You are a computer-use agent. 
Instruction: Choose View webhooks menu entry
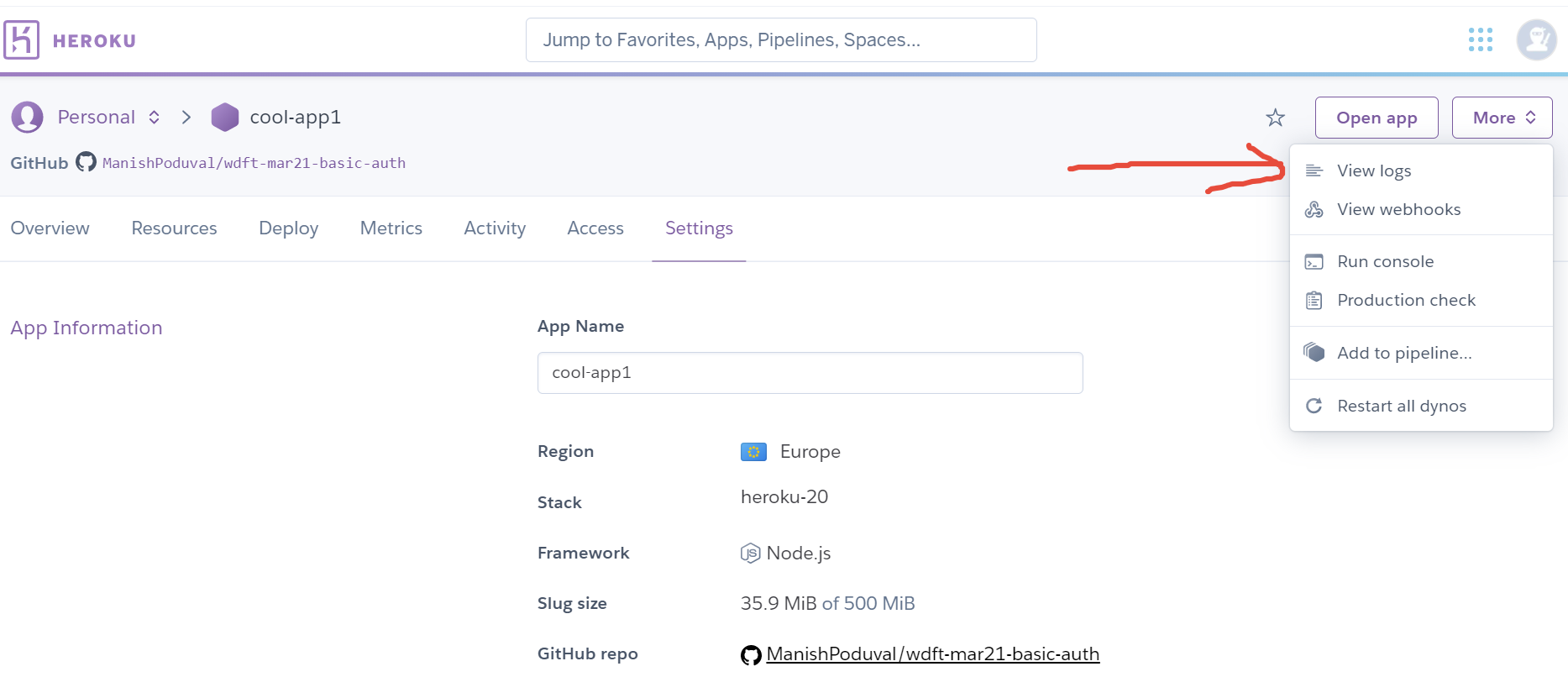point(1421,209)
